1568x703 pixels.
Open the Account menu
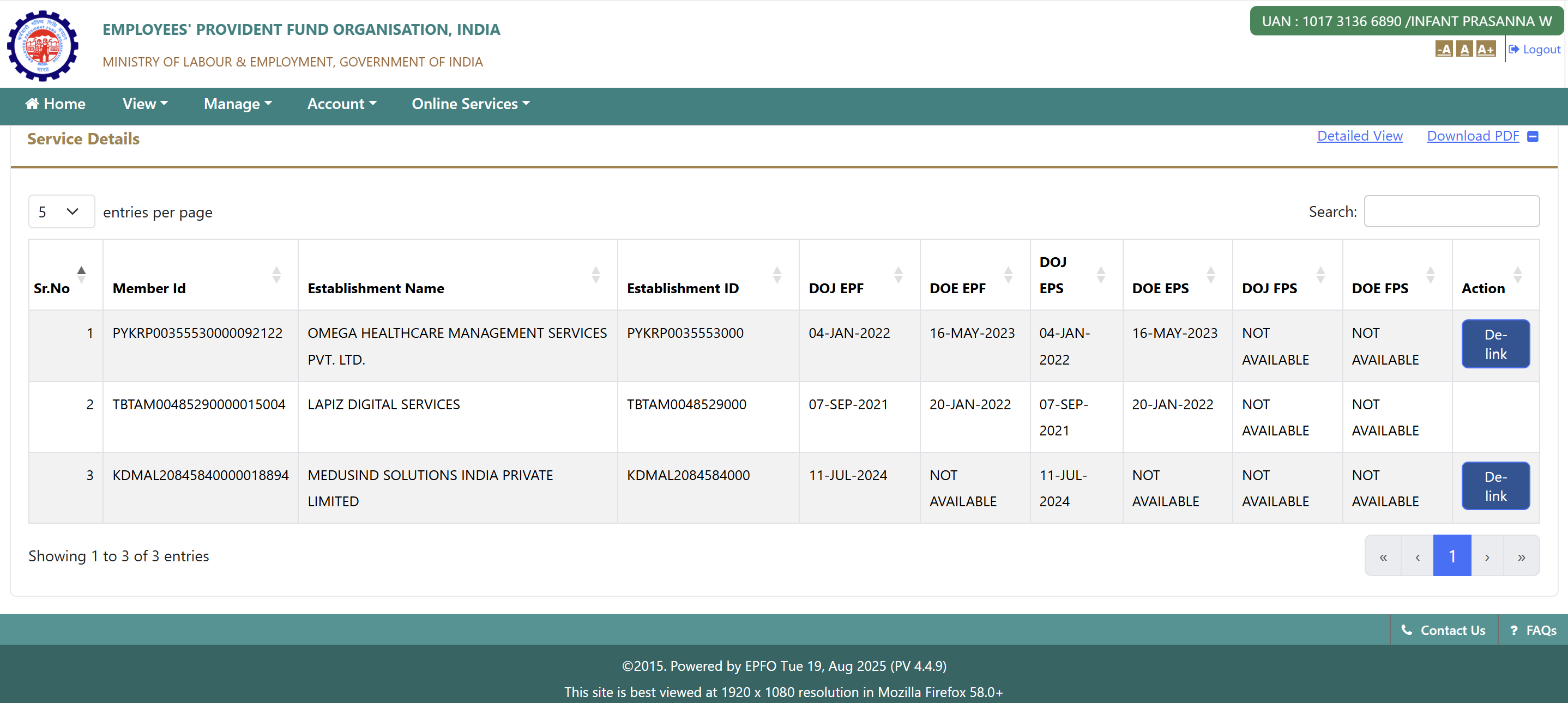click(x=341, y=104)
